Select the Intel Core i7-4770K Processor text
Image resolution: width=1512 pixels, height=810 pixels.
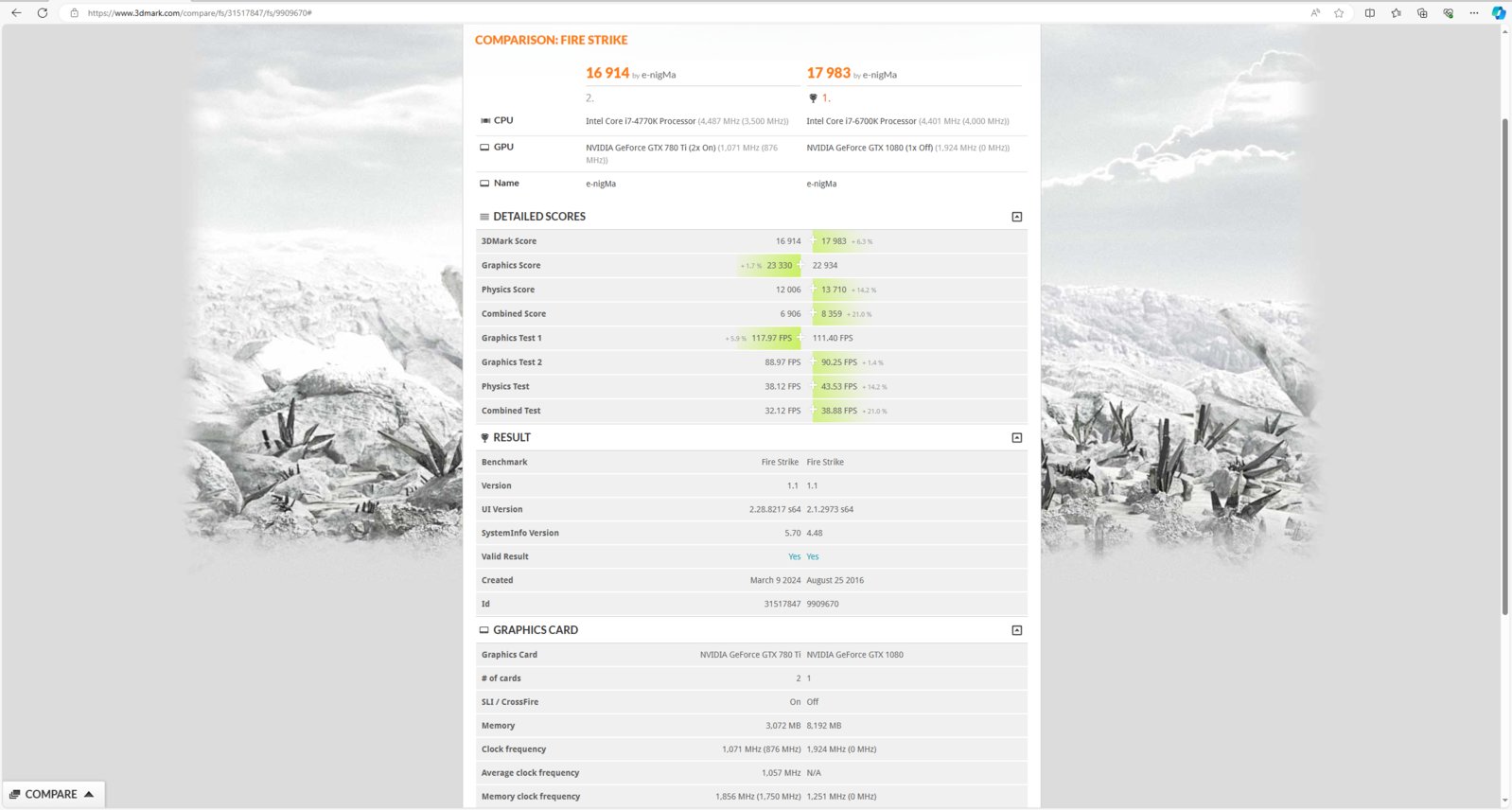coord(641,121)
